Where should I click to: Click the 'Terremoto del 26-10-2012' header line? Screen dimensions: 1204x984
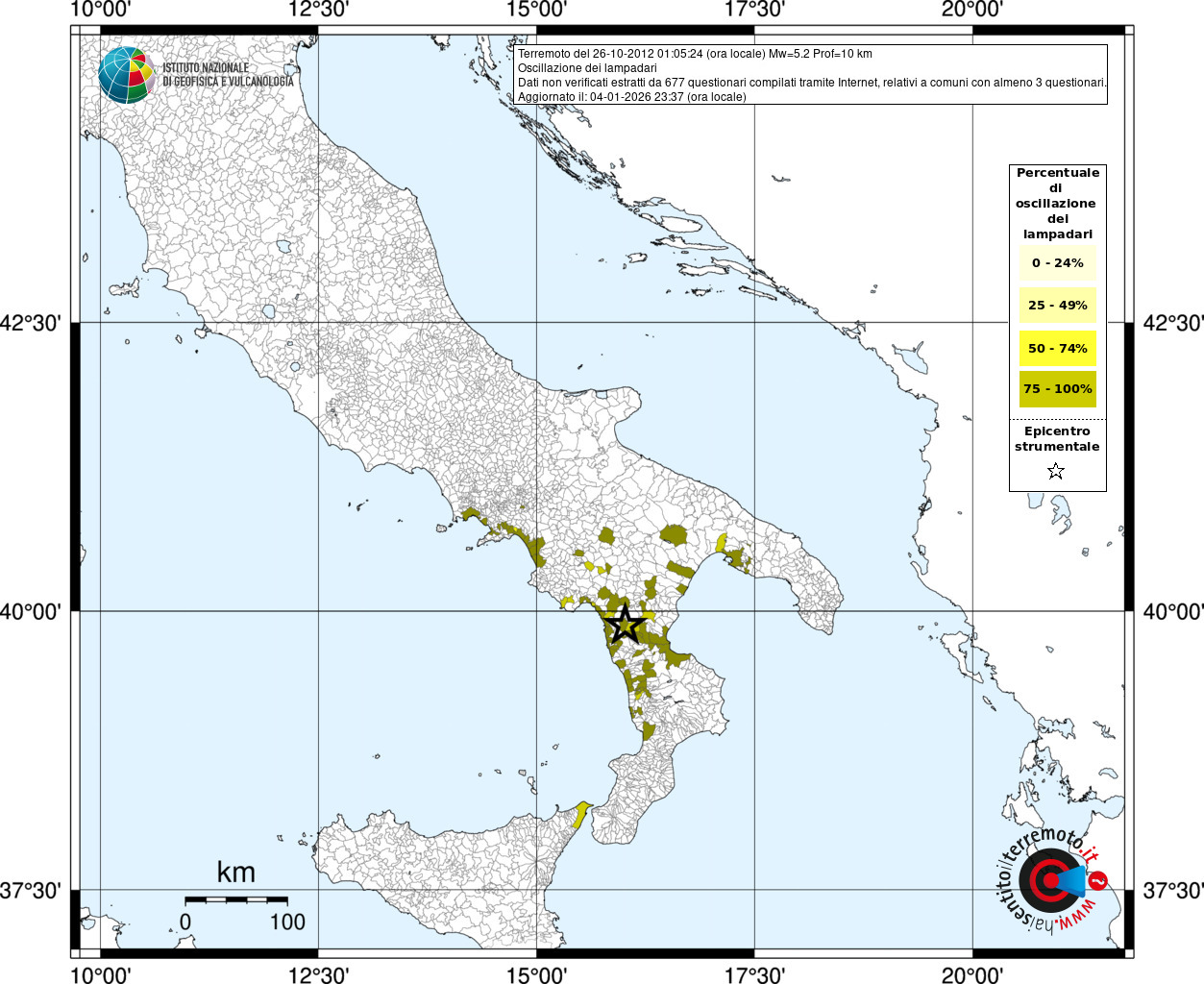pyautogui.click(x=695, y=54)
